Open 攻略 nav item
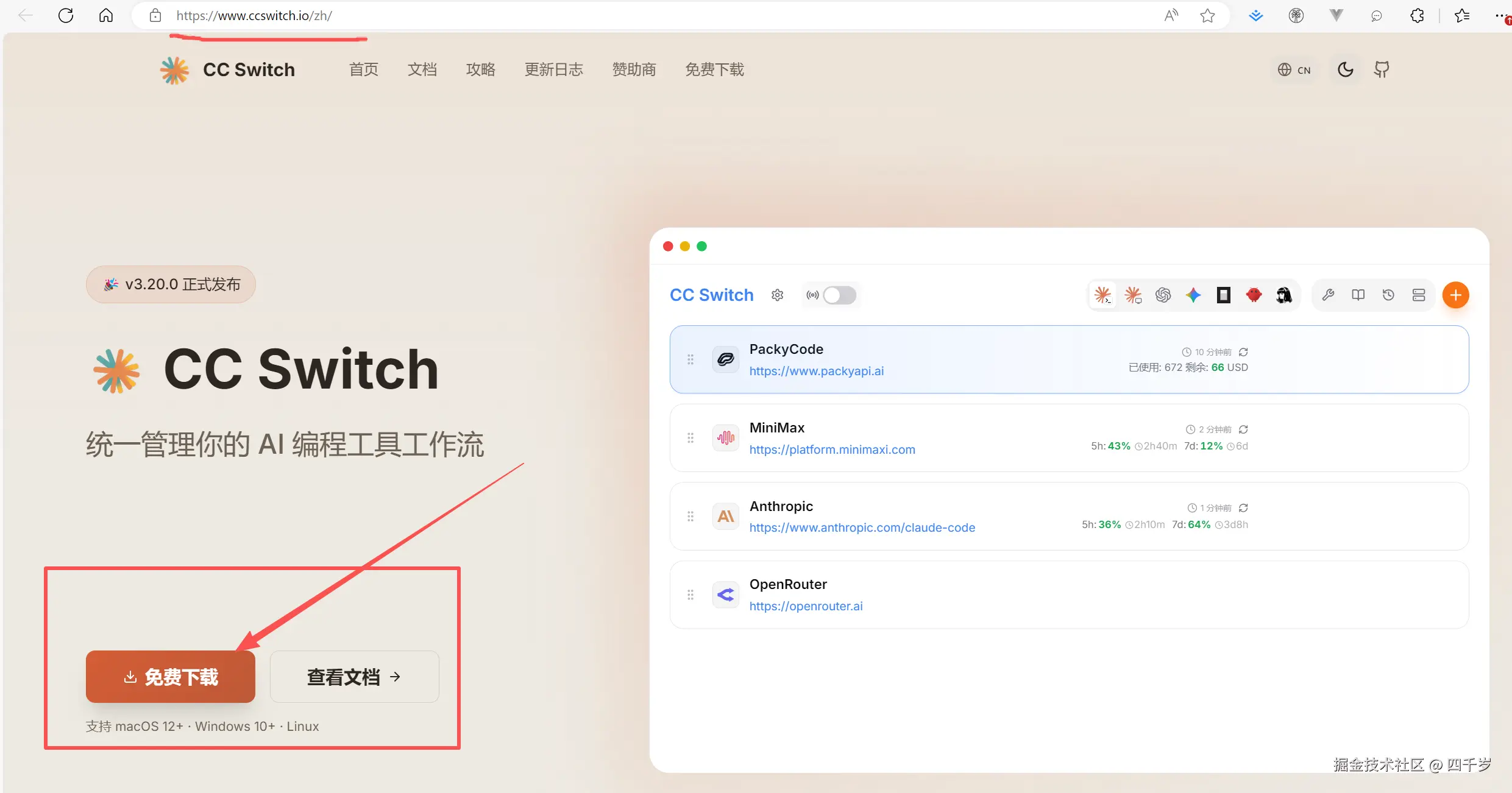 [x=481, y=70]
